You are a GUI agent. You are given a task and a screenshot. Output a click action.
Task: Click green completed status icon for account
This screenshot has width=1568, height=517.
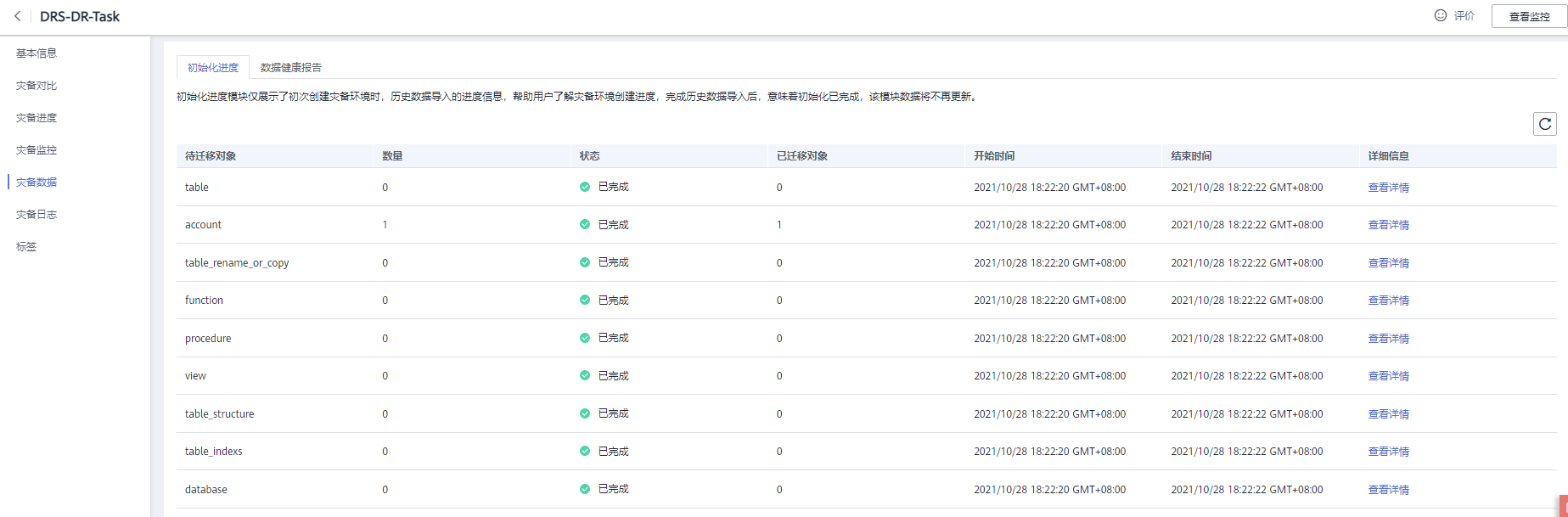click(x=585, y=225)
